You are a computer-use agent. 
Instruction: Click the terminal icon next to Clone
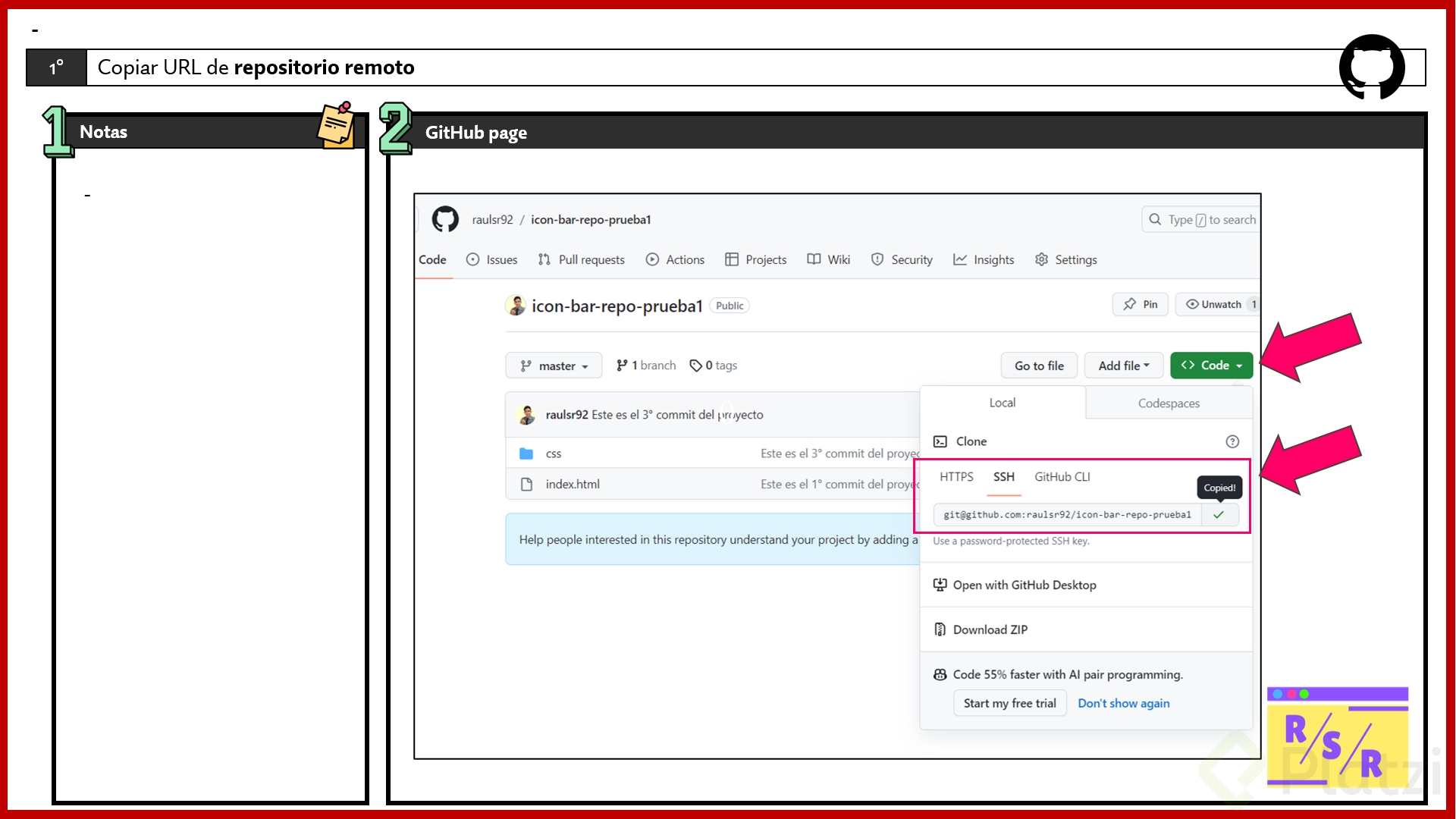tap(940, 441)
